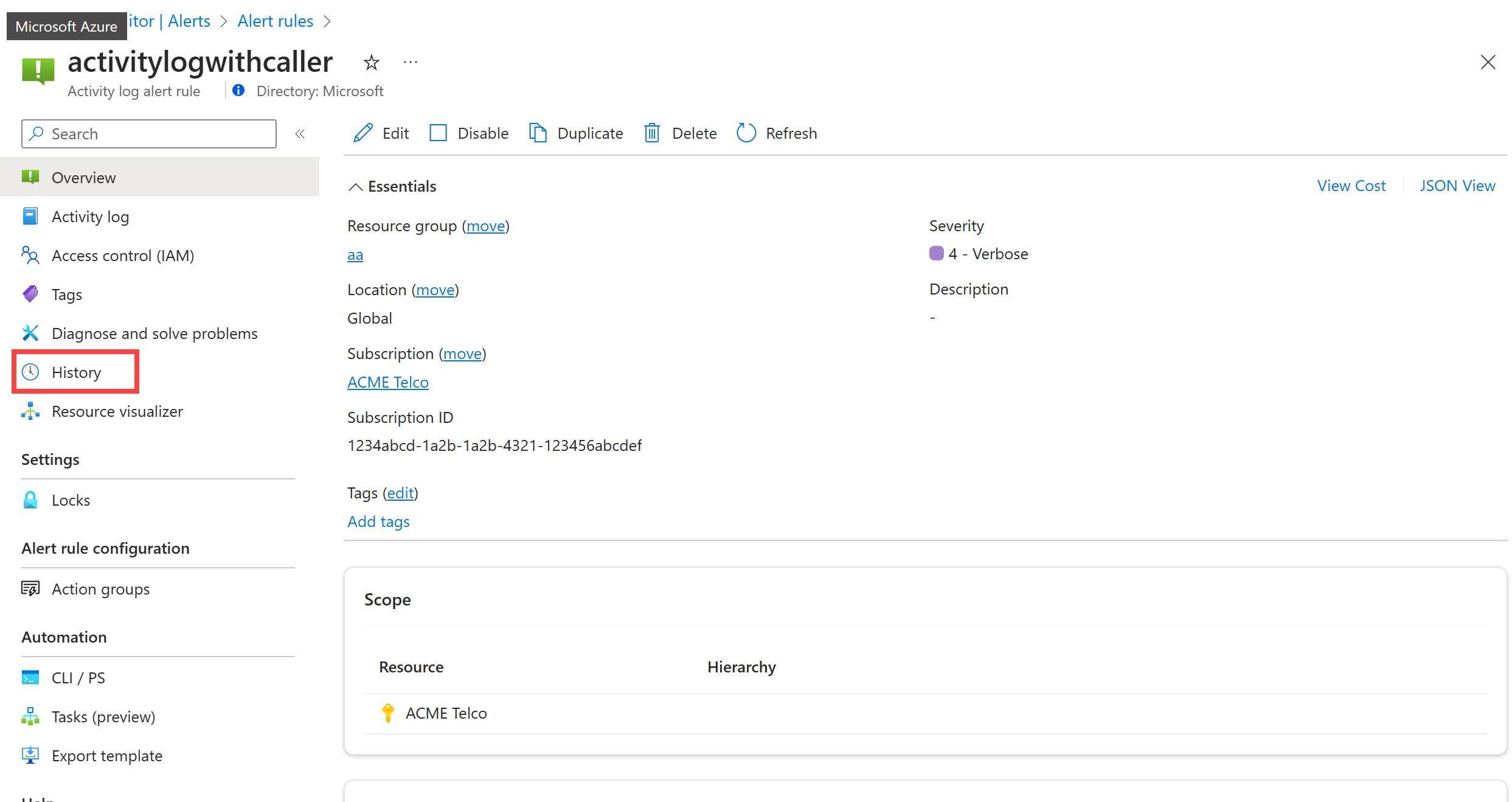
Task: Click the favorite star icon beside title
Action: [371, 62]
